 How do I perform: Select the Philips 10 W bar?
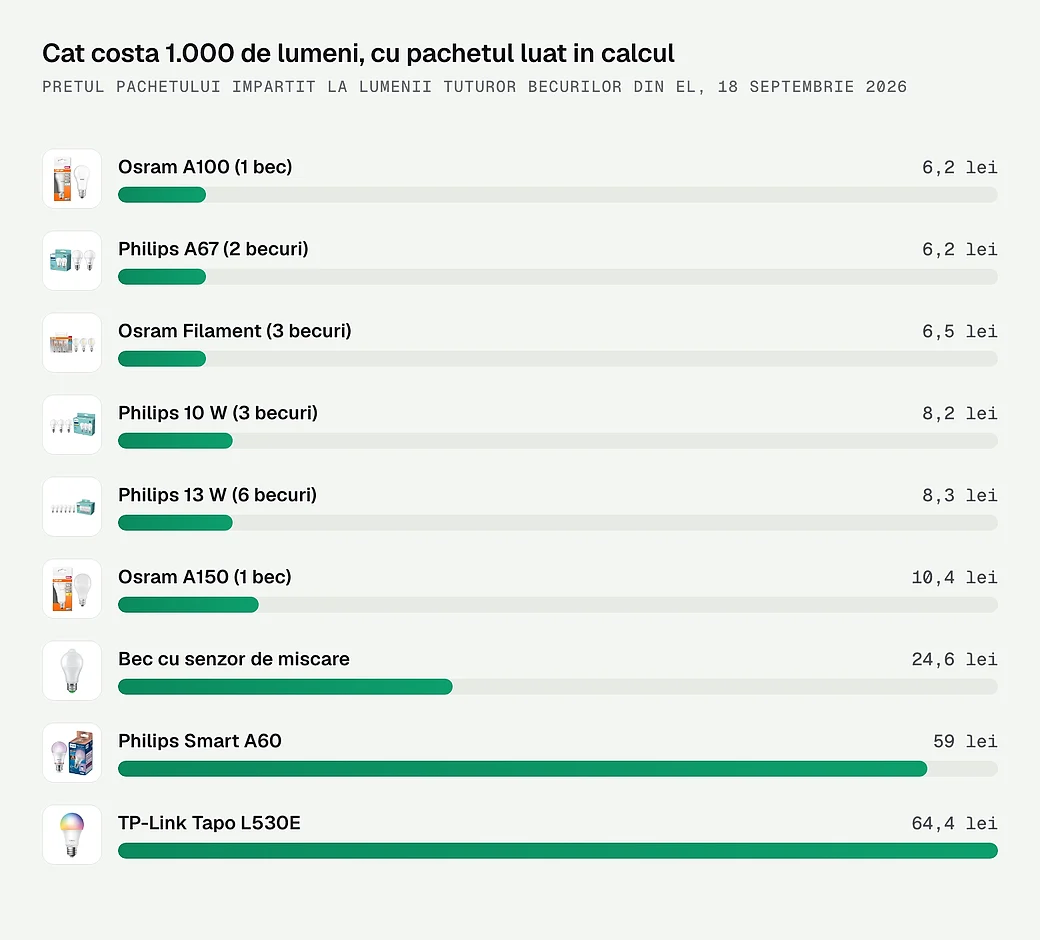(175, 440)
